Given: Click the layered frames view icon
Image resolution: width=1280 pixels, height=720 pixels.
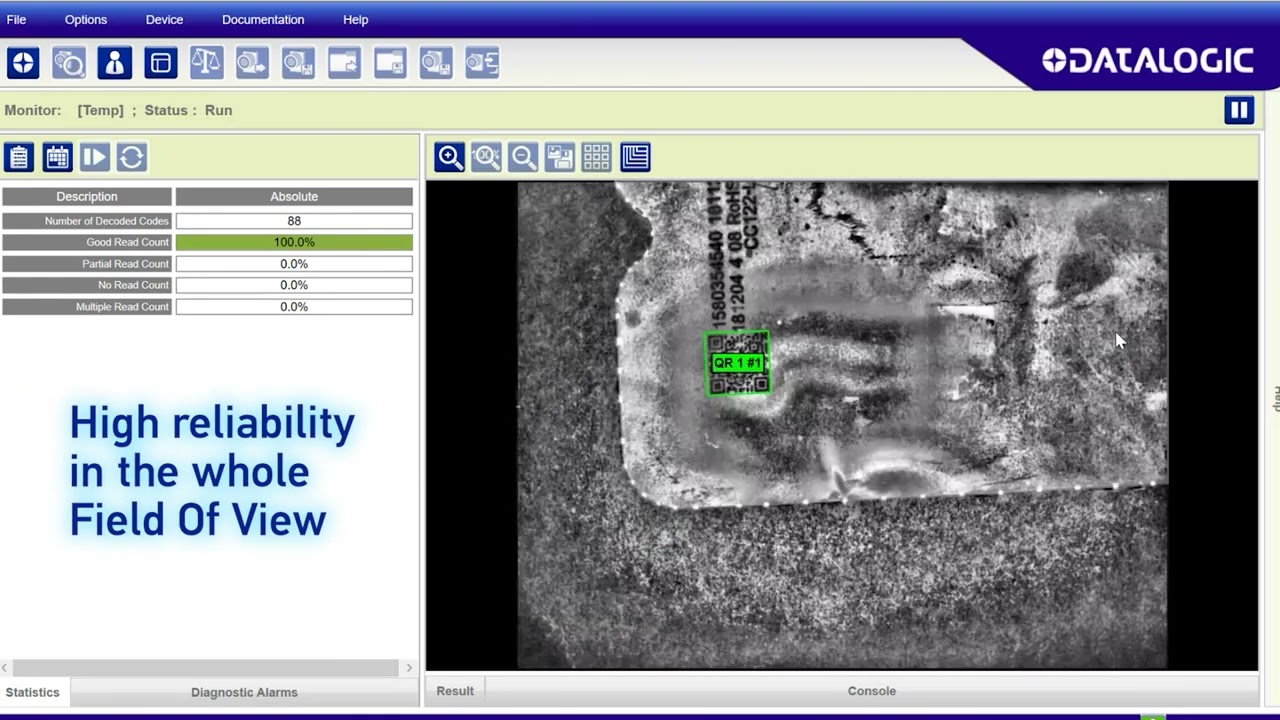Looking at the screenshot, I should click(x=635, y=157).
